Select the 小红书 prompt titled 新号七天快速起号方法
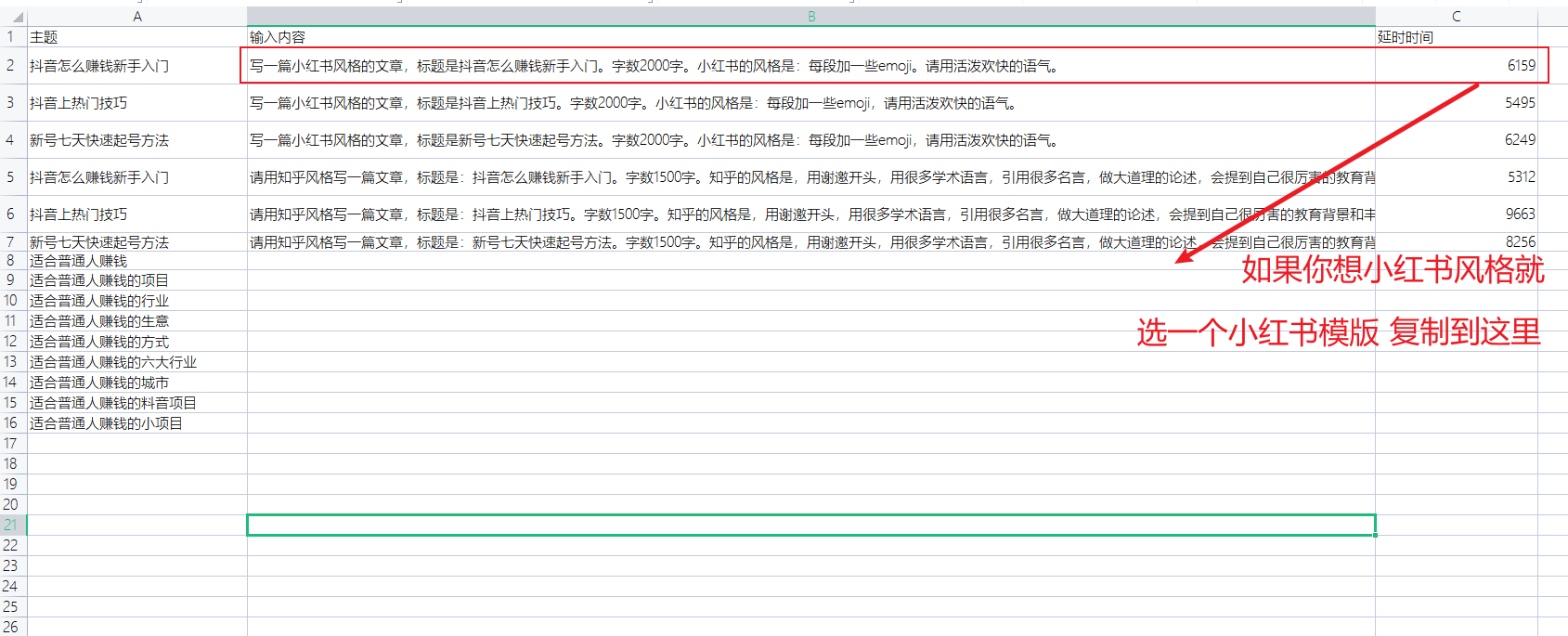The image size is (1568, 636). (811, 140)
